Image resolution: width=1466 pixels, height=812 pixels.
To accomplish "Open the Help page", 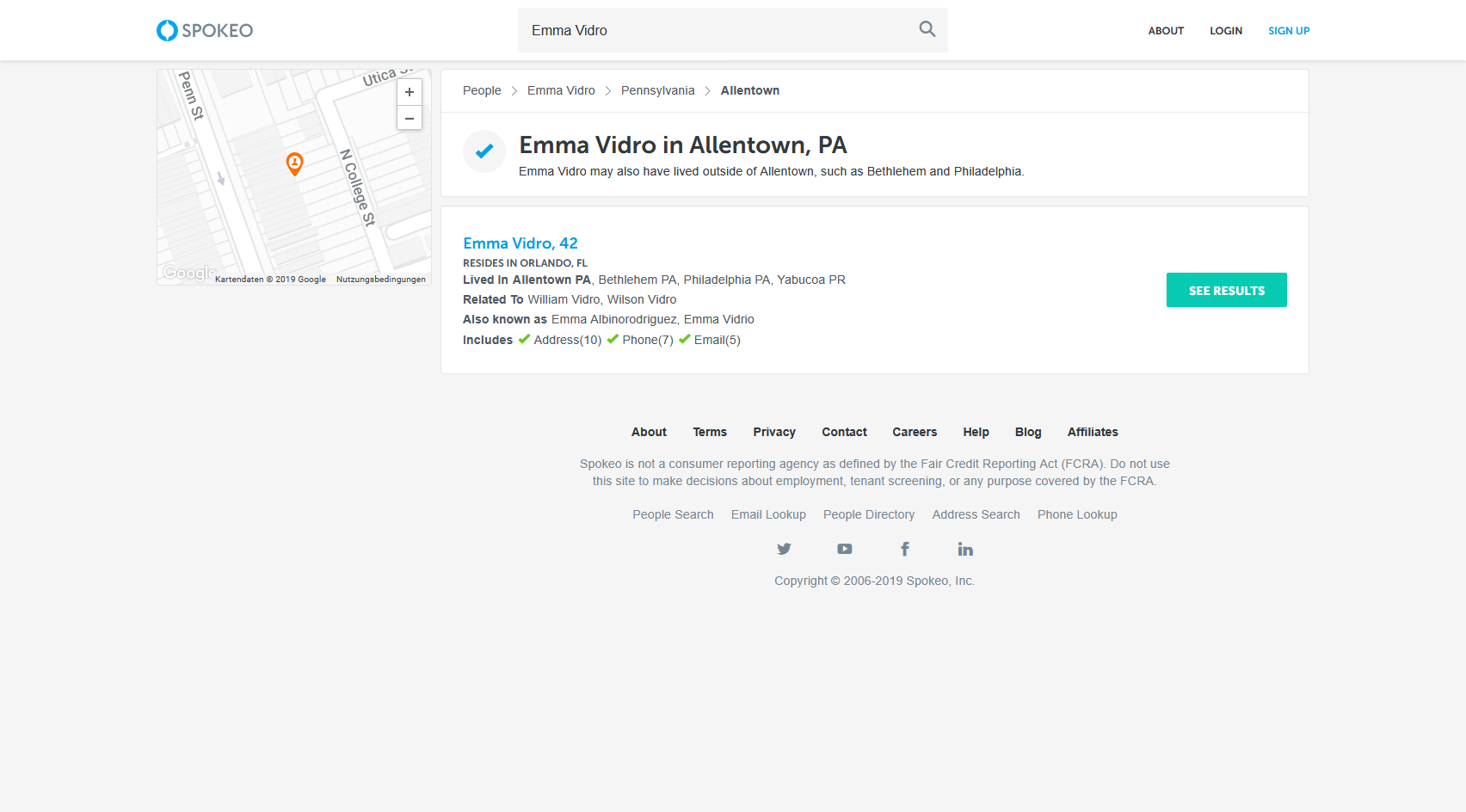I will pos(976,432).
